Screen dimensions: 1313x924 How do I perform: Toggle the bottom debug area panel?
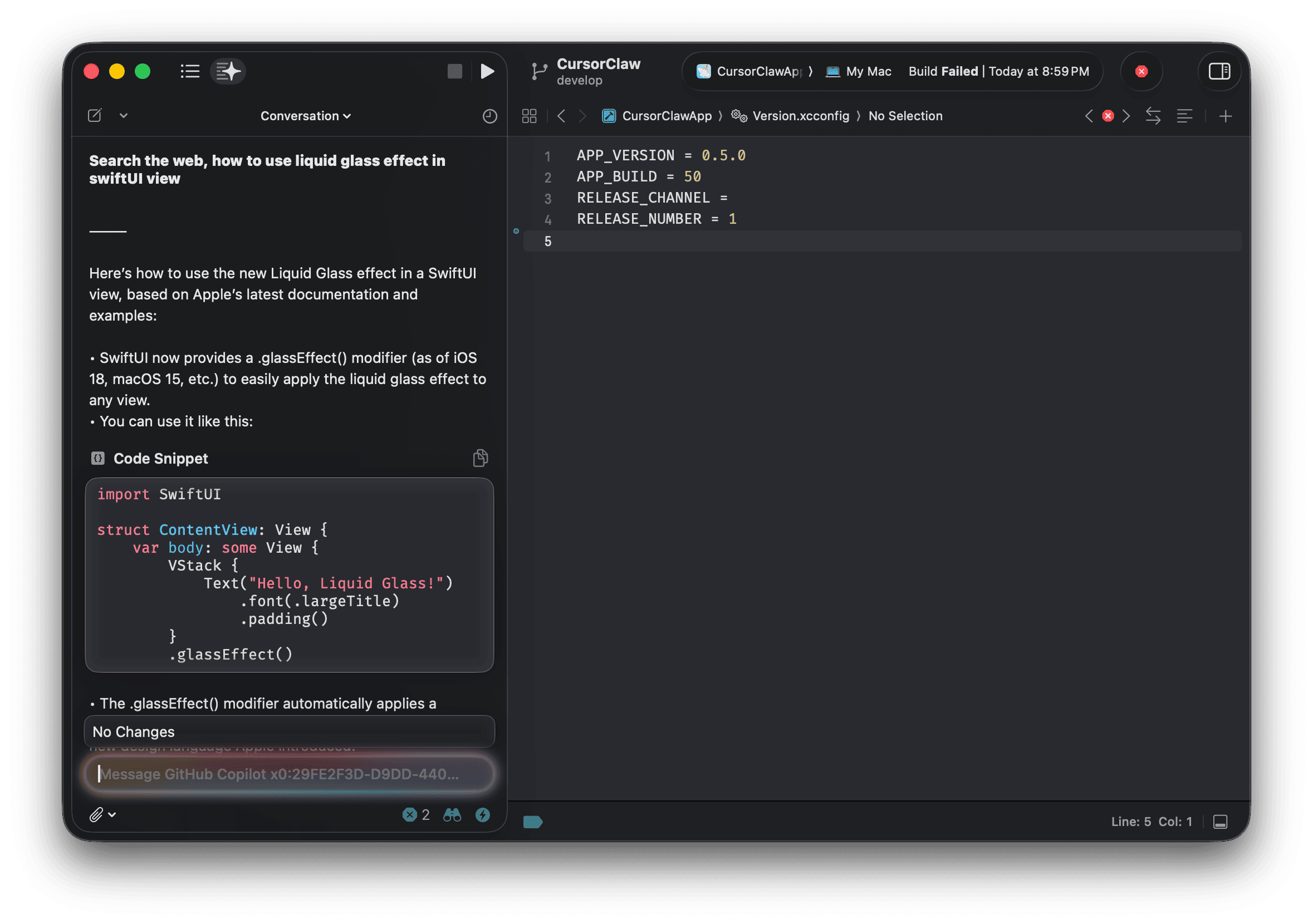point(1220,822)
